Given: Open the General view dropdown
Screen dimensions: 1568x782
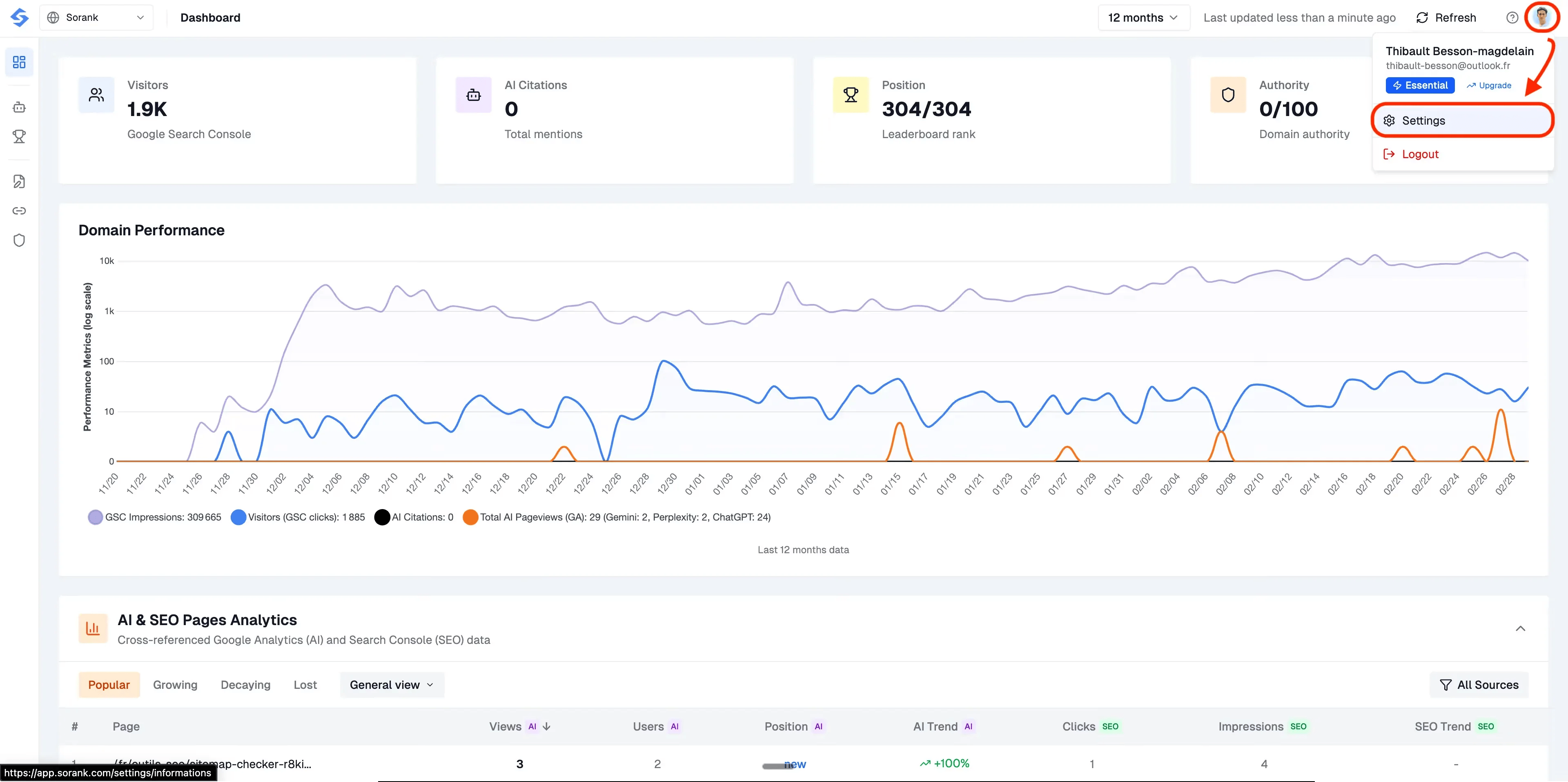Looking at the screenshot, I should click(x=392, y=684).
